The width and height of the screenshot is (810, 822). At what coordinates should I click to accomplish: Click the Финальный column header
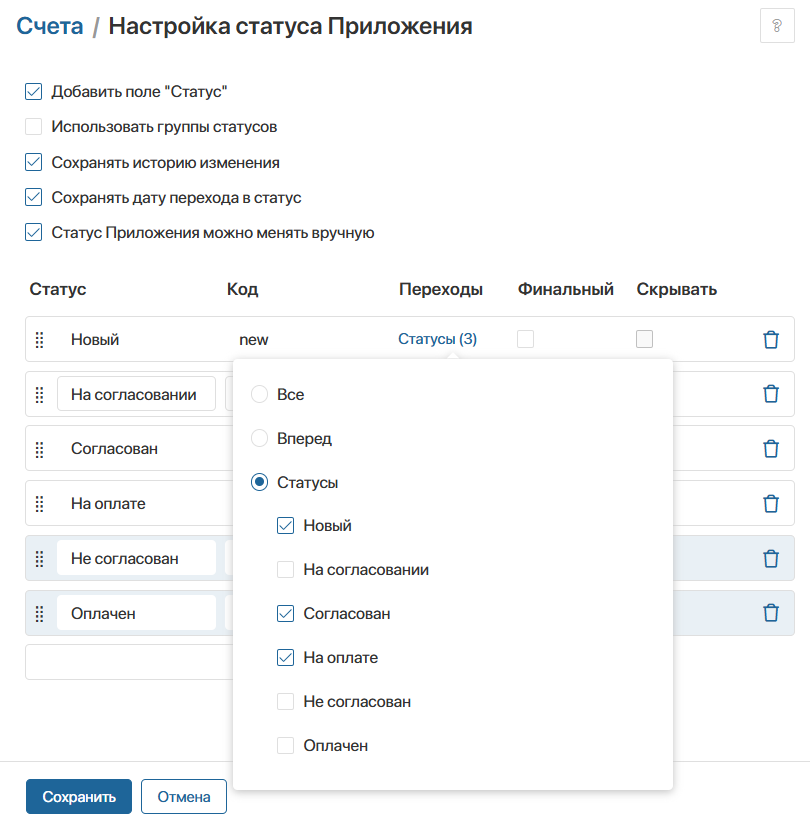(566, 289)
